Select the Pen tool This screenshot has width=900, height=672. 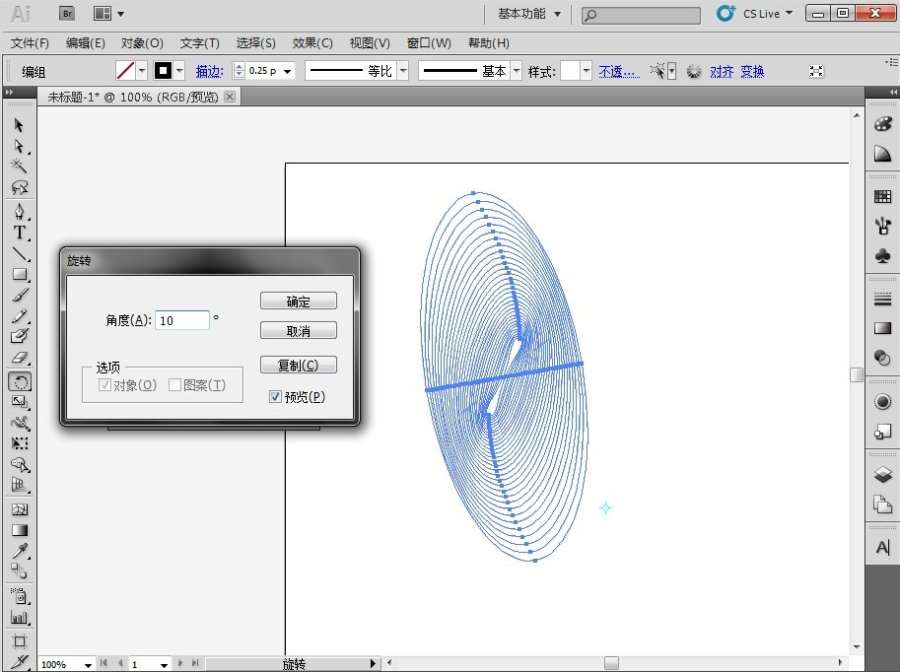[x=19, y=211]
